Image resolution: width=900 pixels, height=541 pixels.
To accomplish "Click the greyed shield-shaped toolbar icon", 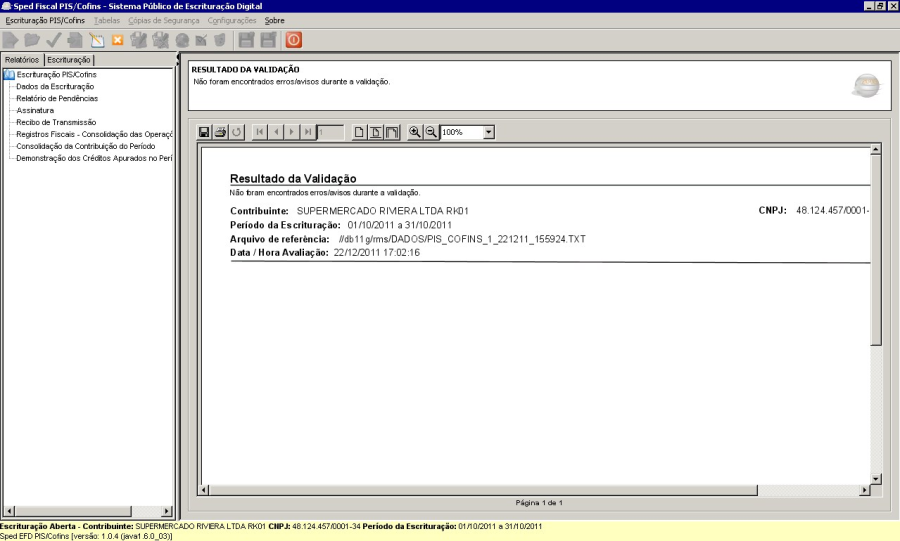I will 219,40.
